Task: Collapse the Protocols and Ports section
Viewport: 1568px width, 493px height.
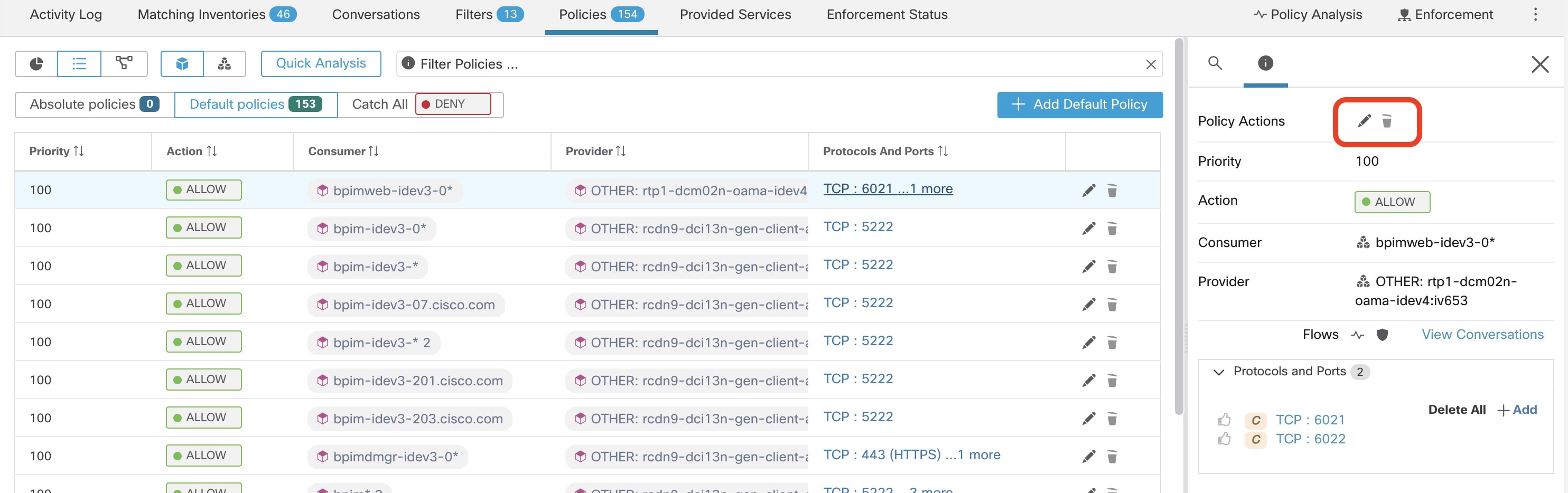Action: coord(1219,372)
